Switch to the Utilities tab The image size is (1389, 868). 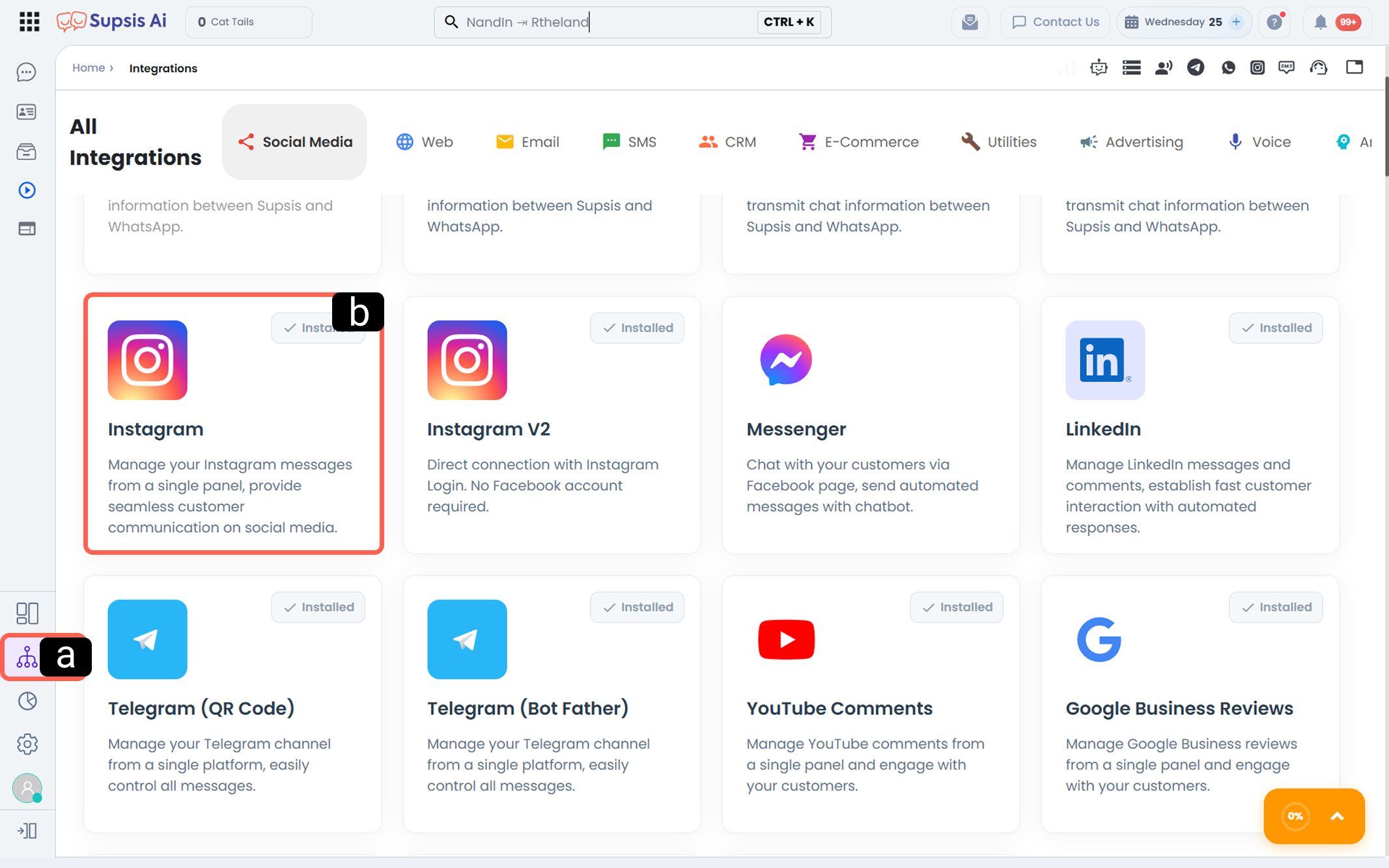[999, 142]
